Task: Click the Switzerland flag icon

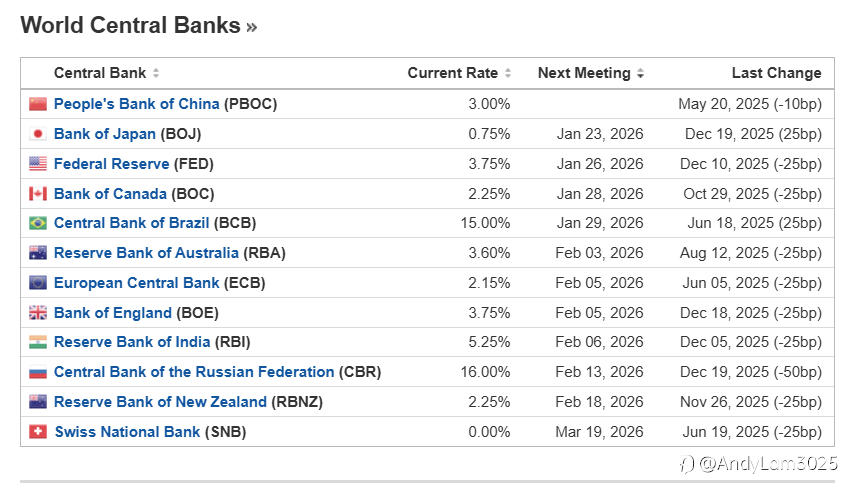Action: pos(38,432)
